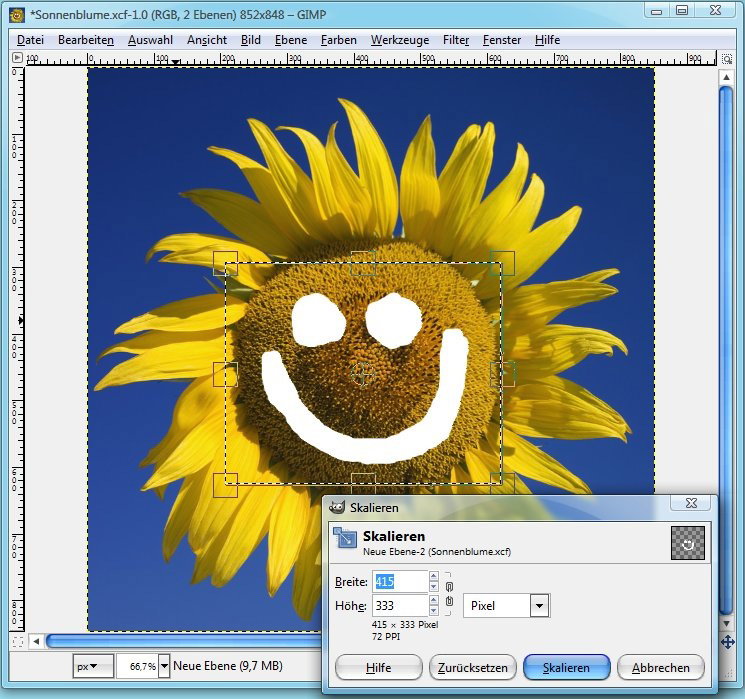Click the ruler corner menu button at top-left
This screenshot has width=745, height=699.
(17, 58)
